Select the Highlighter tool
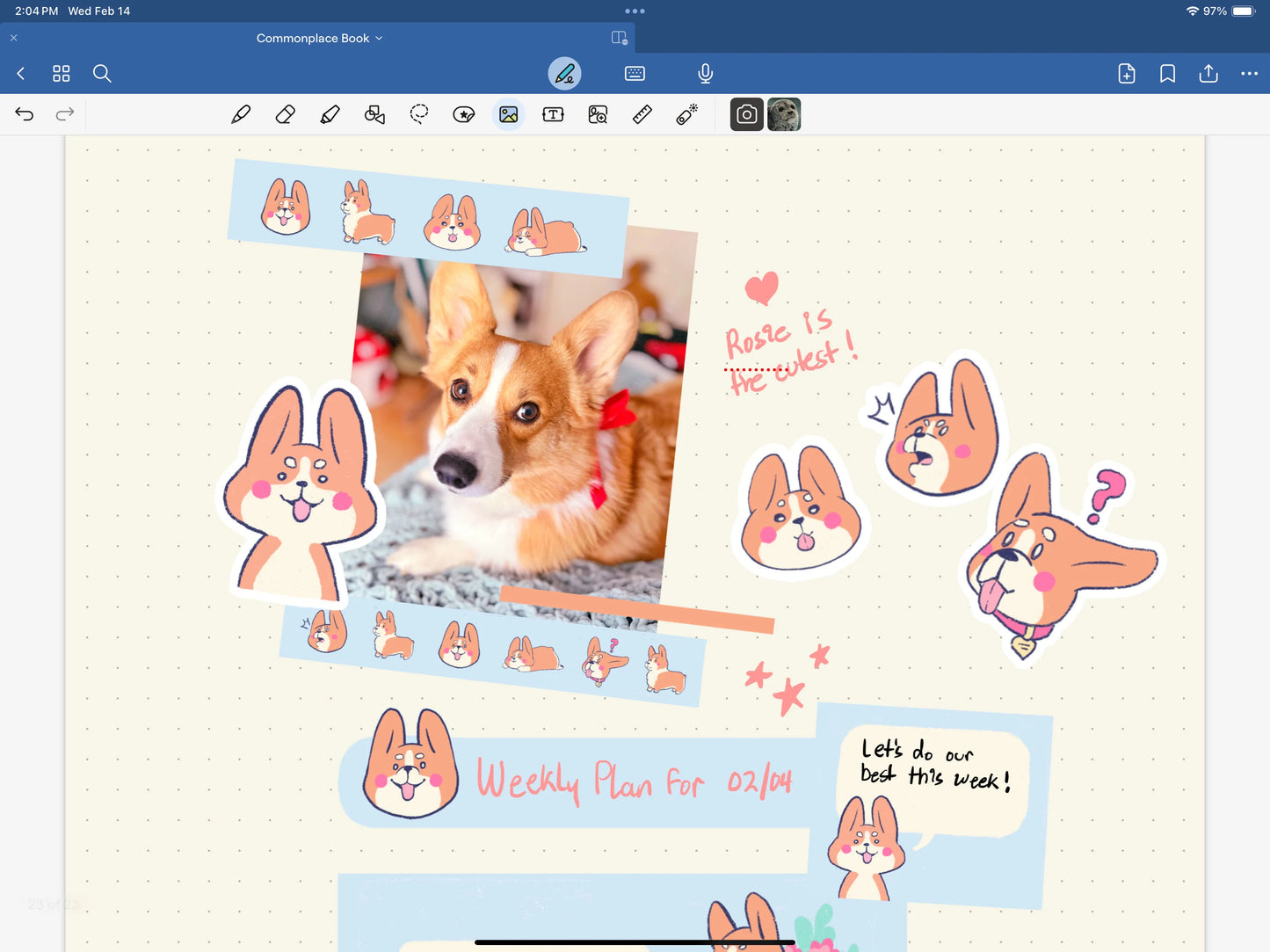The width and height of the screenshot is (1270, 952). pyautogui.click(x=330, y=114)
